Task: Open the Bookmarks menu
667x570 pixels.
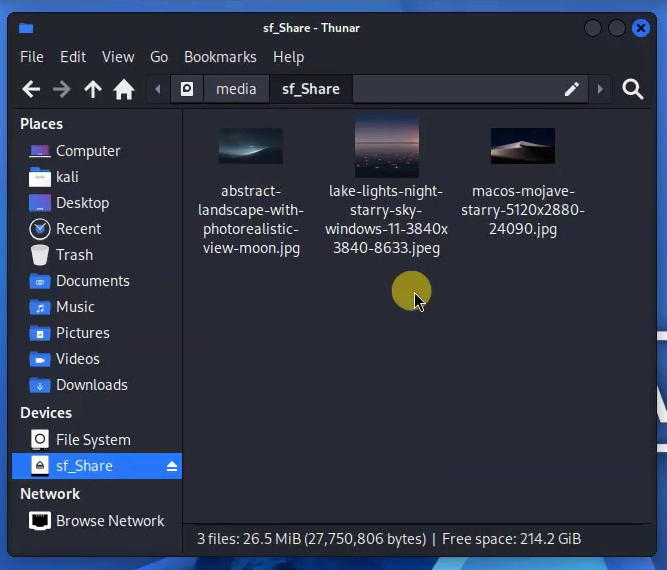Action: click(220, 57)
